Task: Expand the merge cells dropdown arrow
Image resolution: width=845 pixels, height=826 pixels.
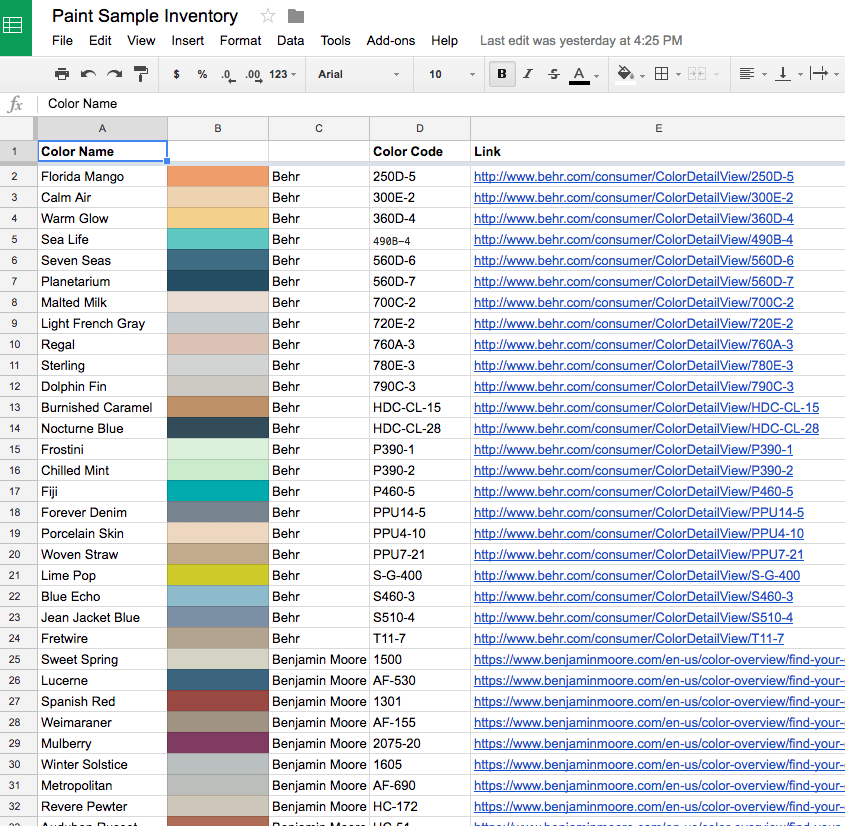Action: point(717,74)
